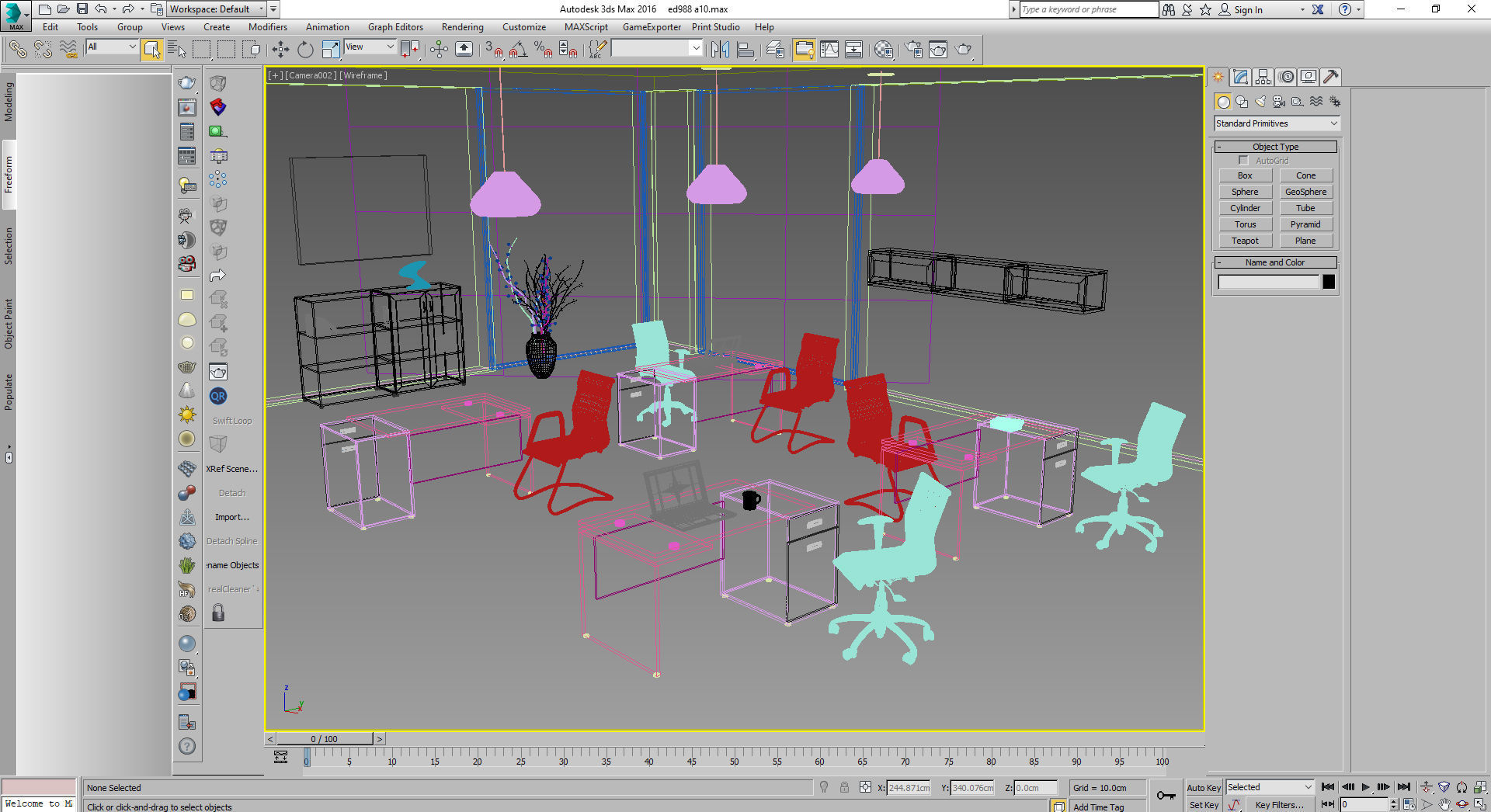Toggle Spinner Snap
1491x812 pixels.
tap(568, 50)
